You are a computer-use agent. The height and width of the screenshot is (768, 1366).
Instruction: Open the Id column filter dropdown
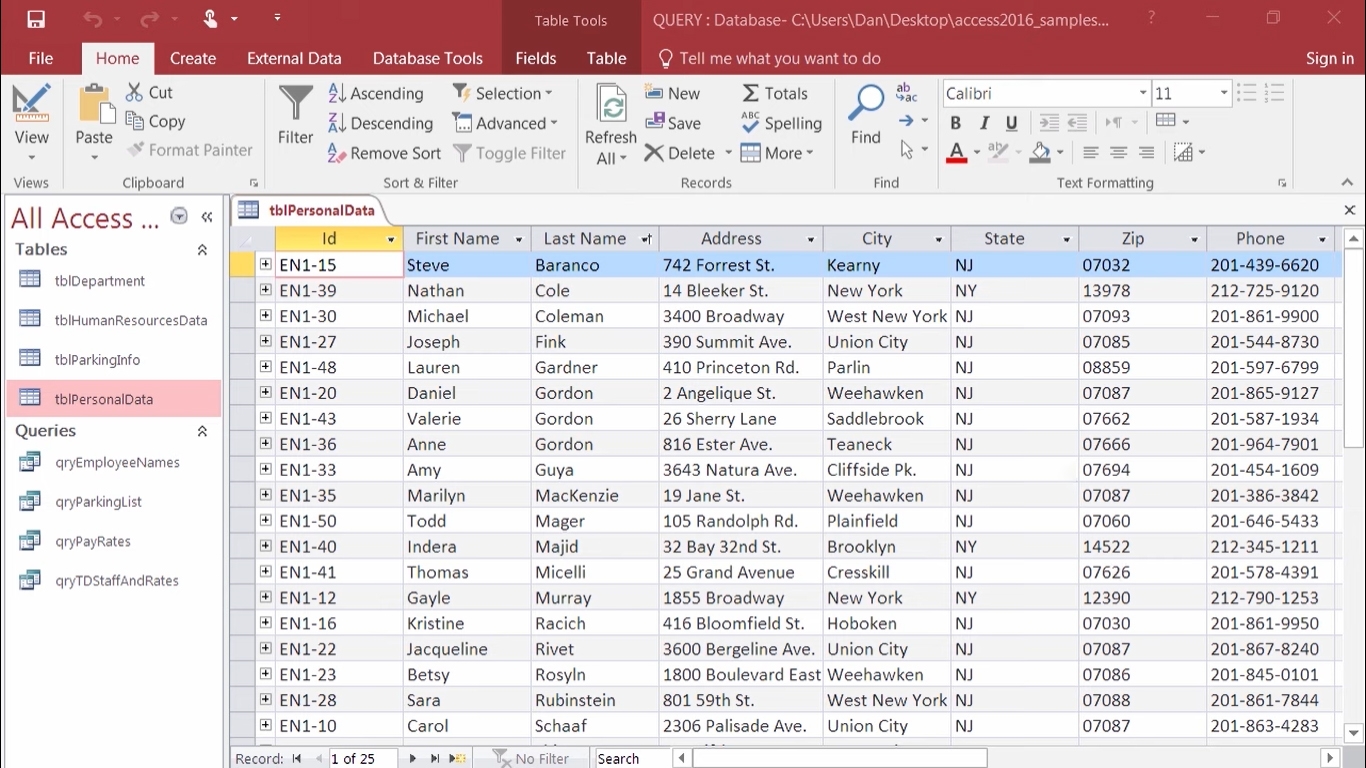[390, 239]
